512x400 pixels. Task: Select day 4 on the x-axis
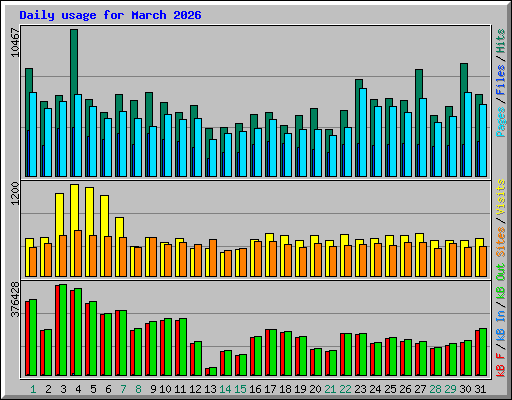pyautogui.click(x=78, y=389)
